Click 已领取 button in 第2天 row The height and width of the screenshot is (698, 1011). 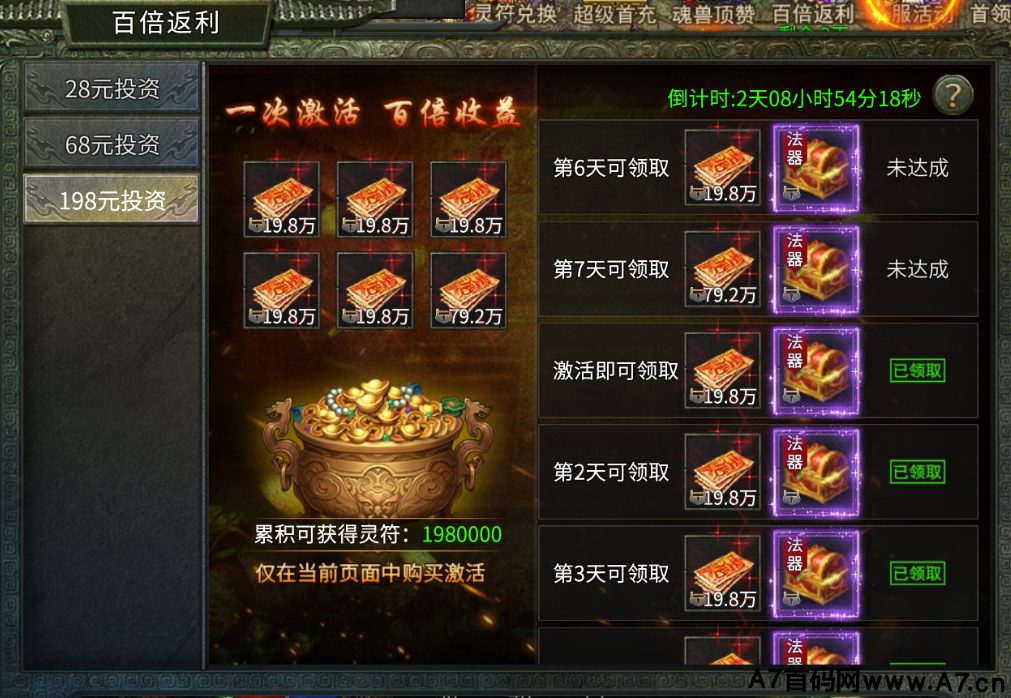(918, 472)
